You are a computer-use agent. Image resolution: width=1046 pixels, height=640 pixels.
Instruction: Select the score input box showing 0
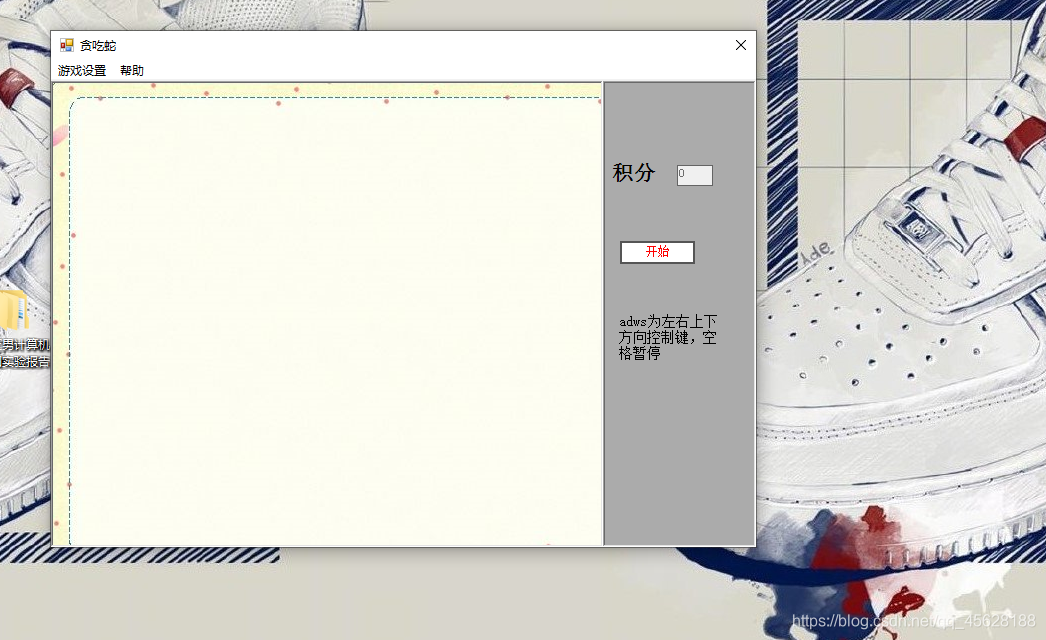(x=694, y=174)
